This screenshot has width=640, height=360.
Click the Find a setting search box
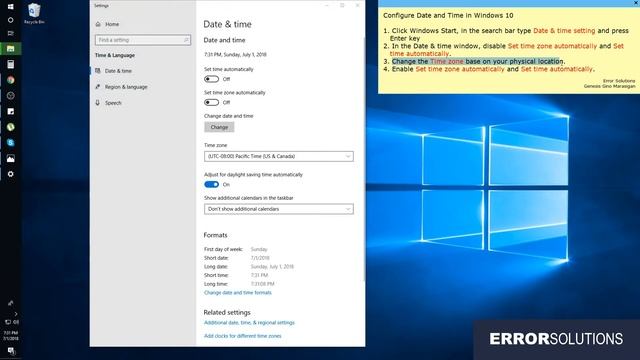click(142, 40)
